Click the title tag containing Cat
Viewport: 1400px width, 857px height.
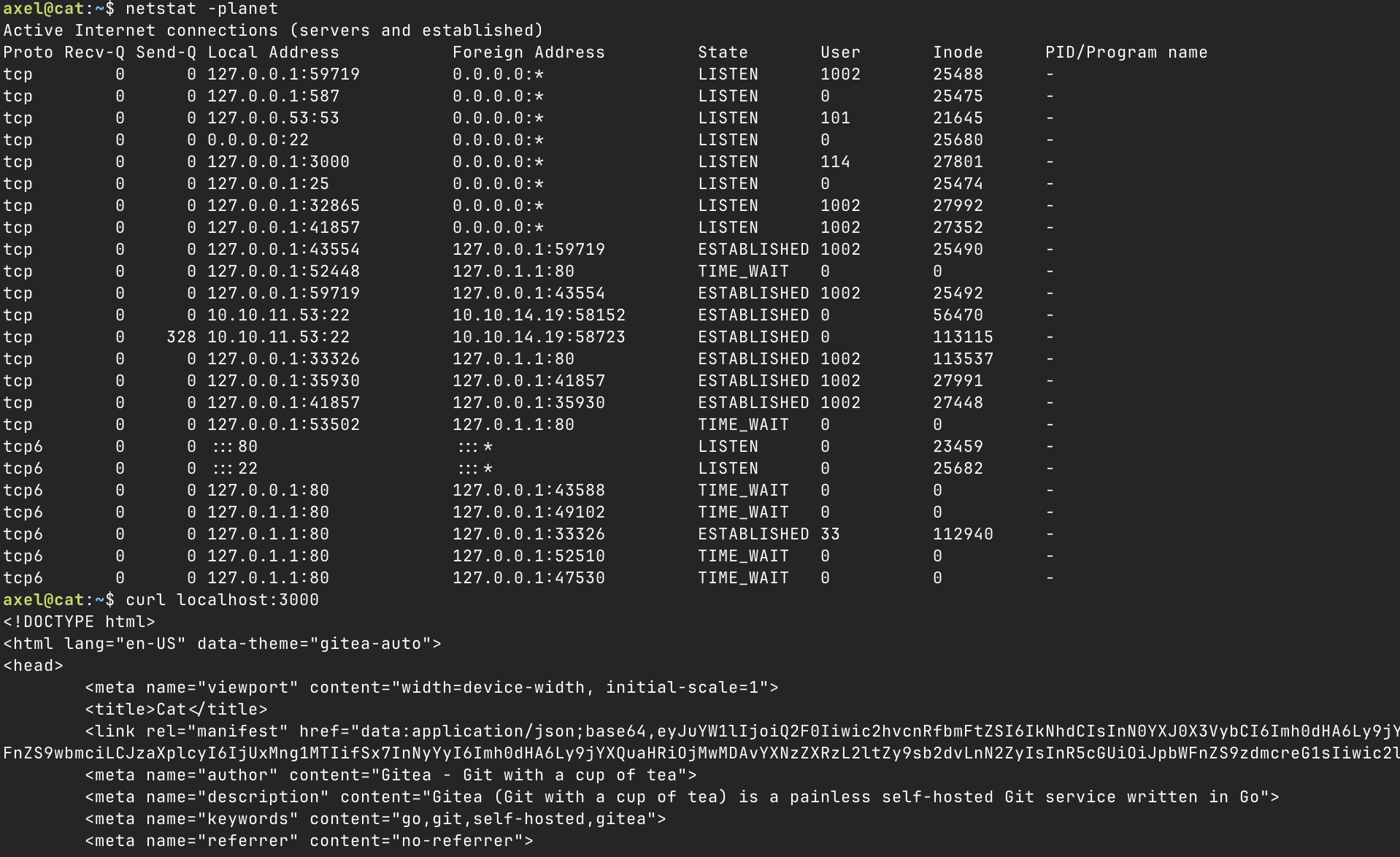click(176, 710)
